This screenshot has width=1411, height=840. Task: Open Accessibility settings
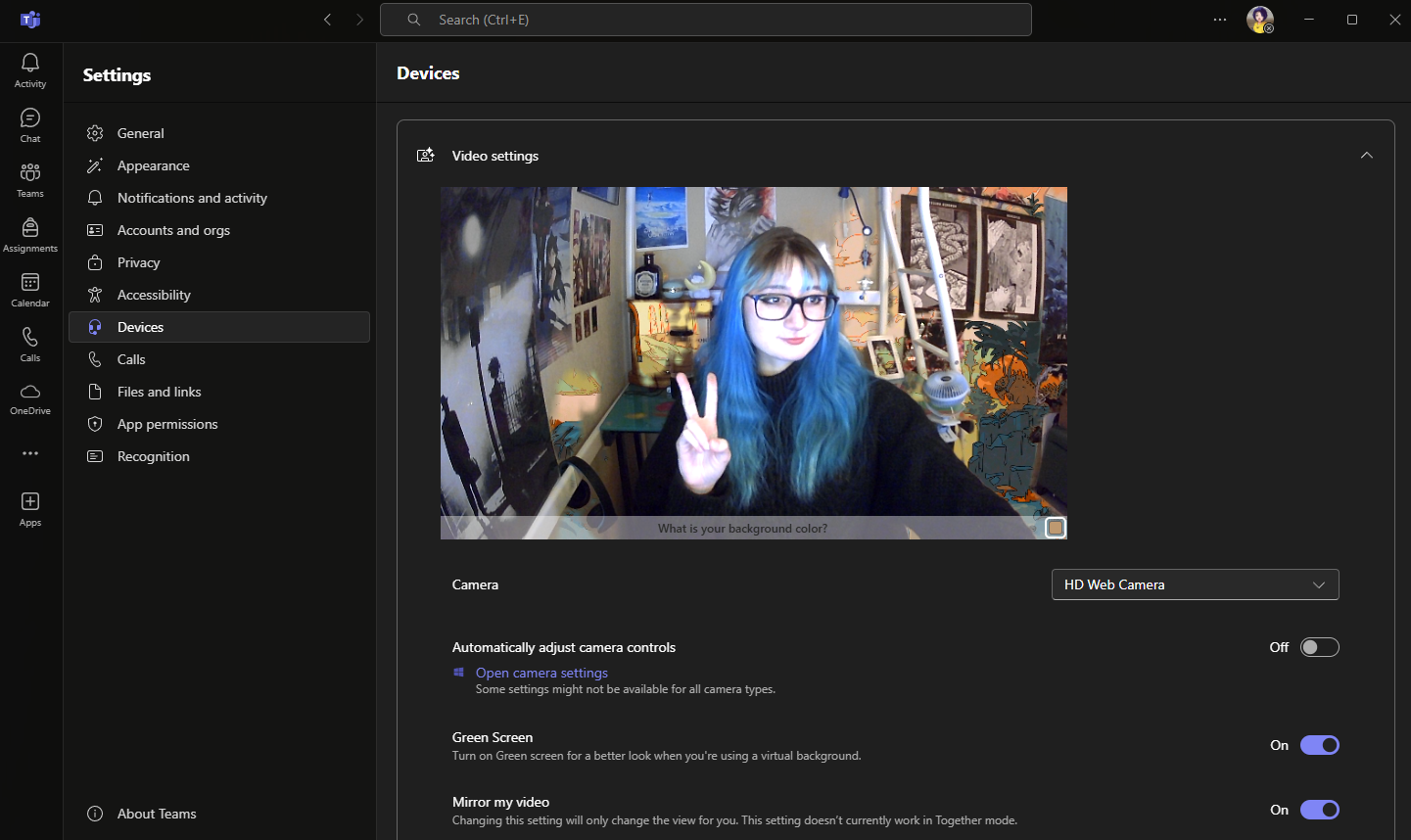click(219, 295)
